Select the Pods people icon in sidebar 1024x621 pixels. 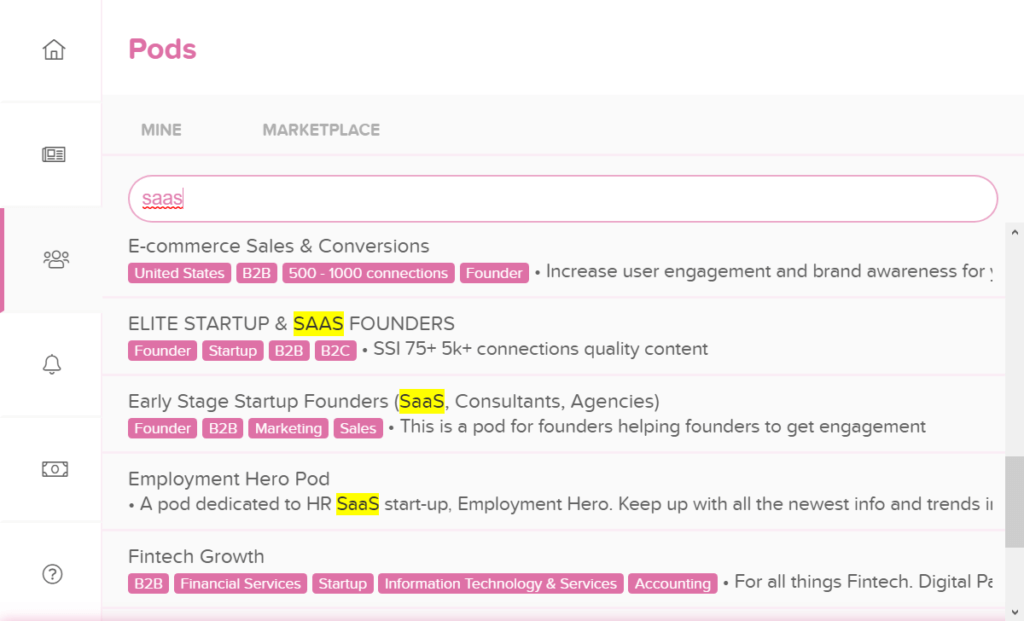[56, 259]
